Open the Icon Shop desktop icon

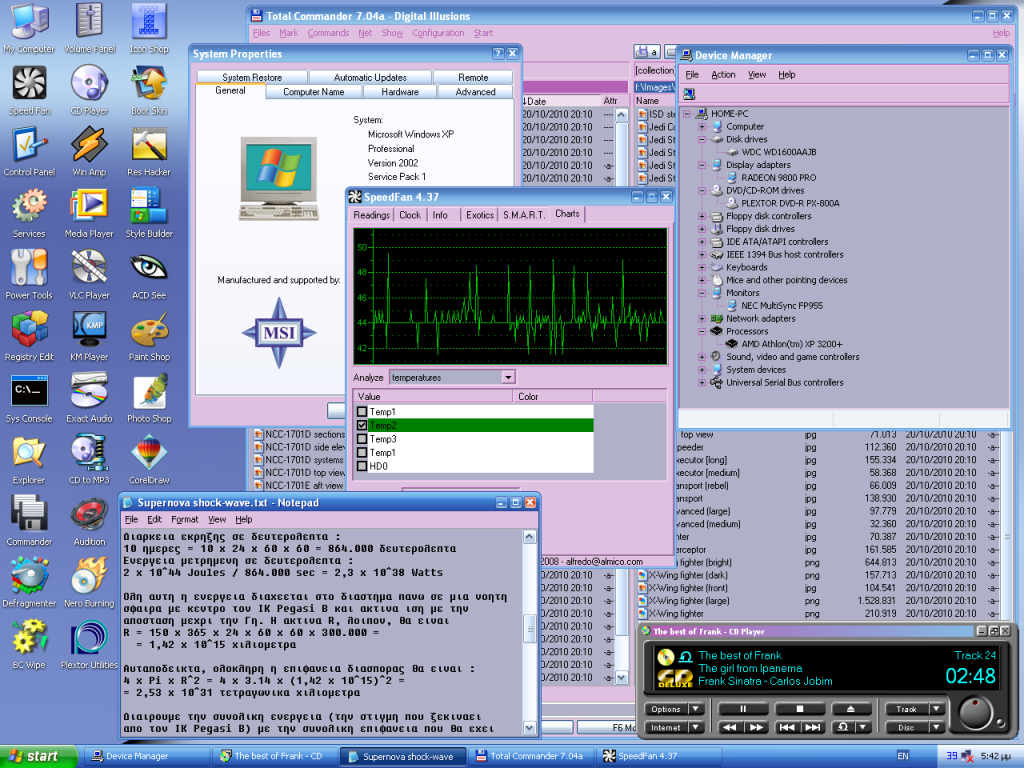click(149, 29)
